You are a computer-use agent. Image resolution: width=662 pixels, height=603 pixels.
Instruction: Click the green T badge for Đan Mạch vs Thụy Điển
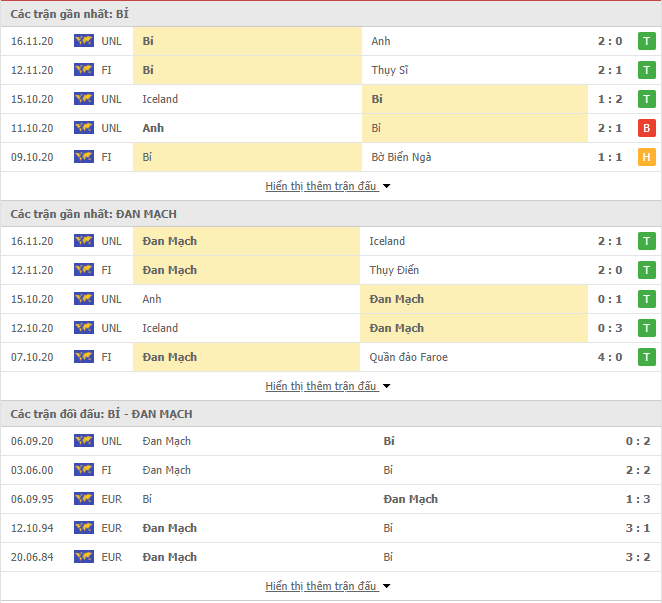tap(646, 270)
